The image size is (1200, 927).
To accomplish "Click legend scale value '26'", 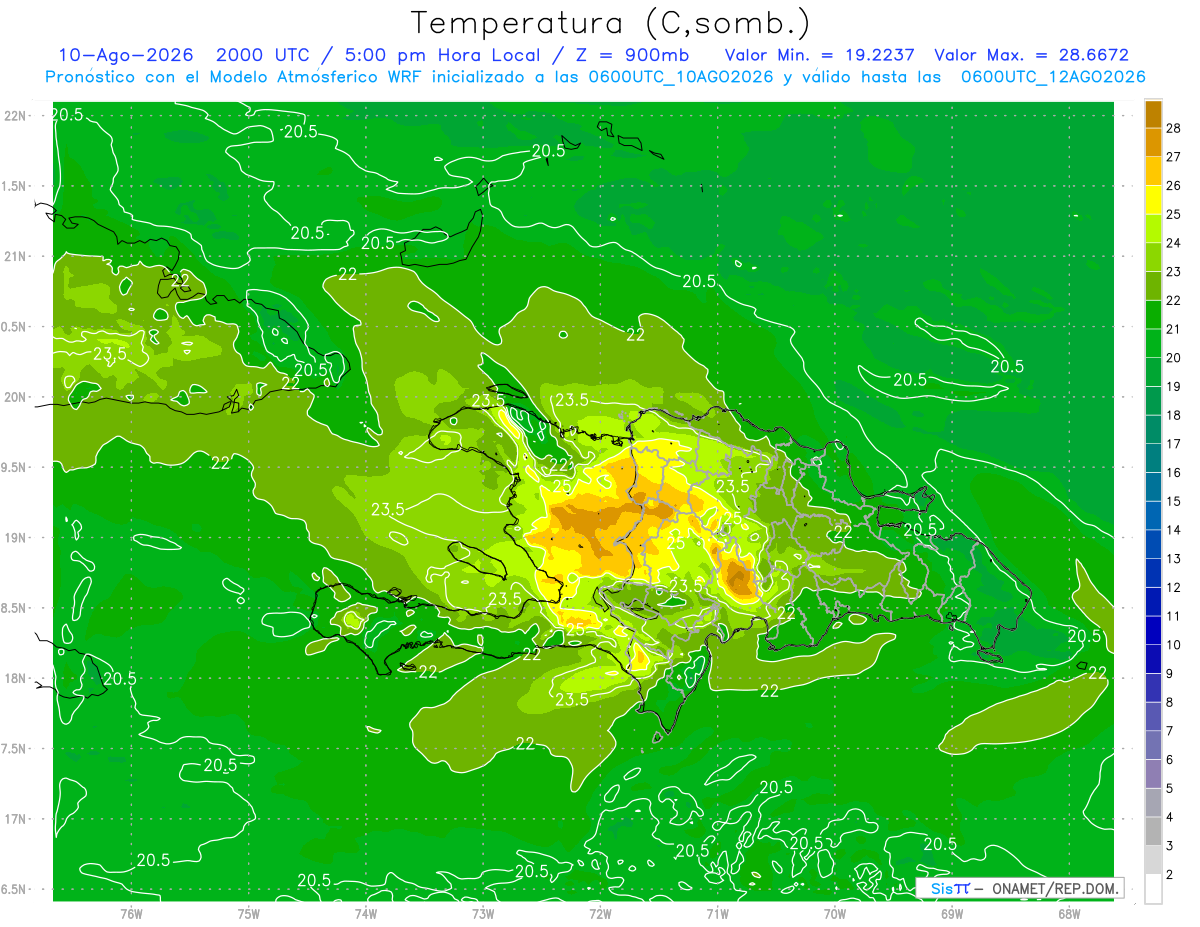I will click(1174, 185).
